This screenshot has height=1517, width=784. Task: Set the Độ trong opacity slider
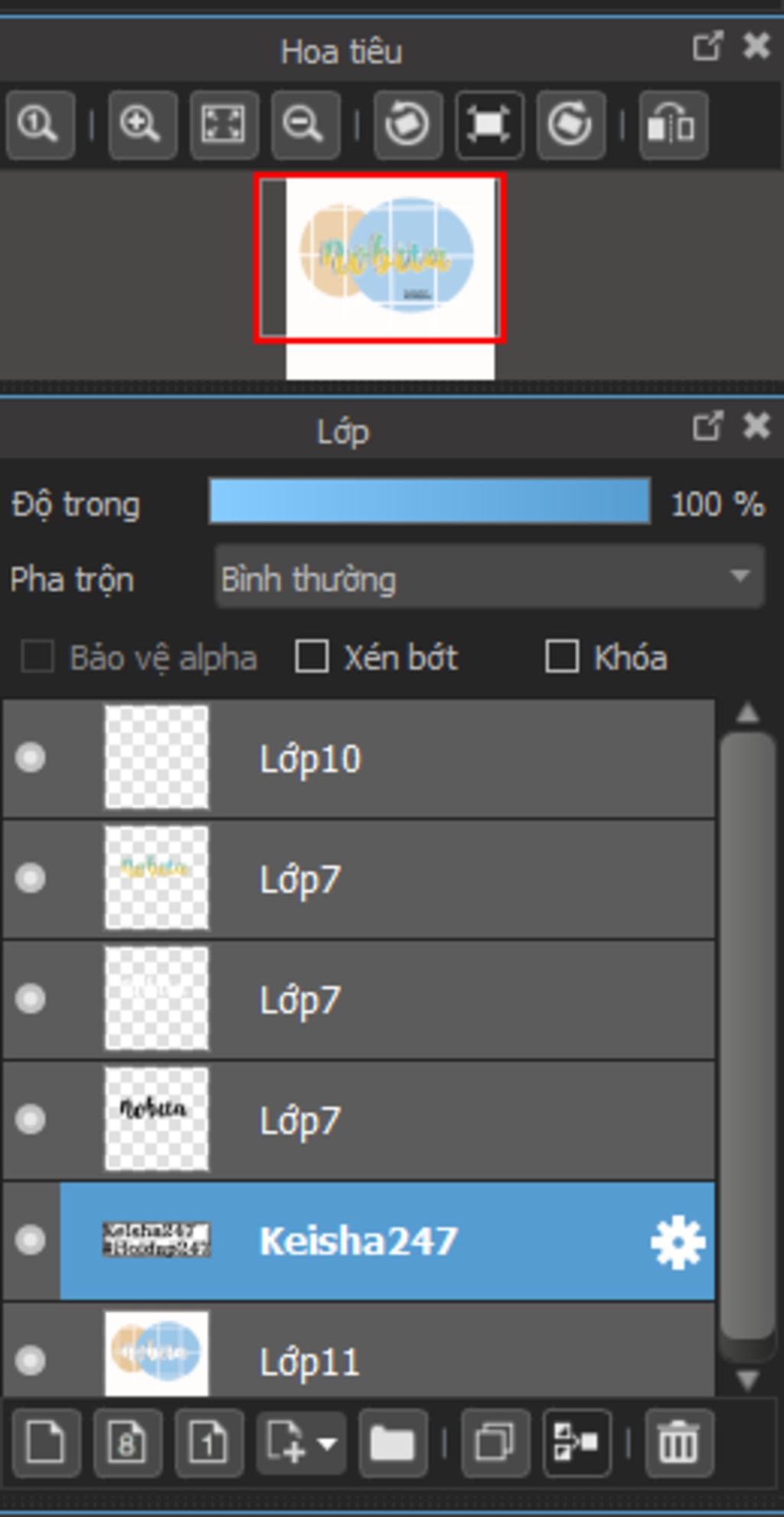430,502
